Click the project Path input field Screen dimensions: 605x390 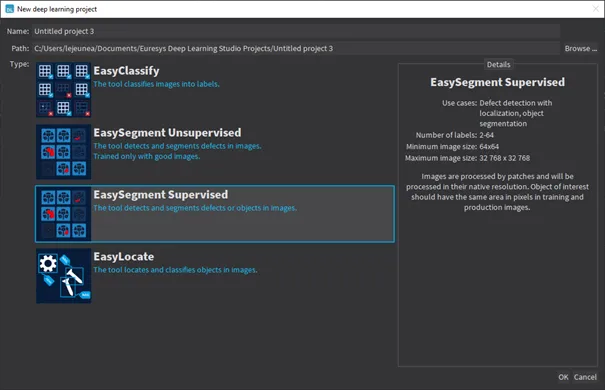[x=296, y=48]
